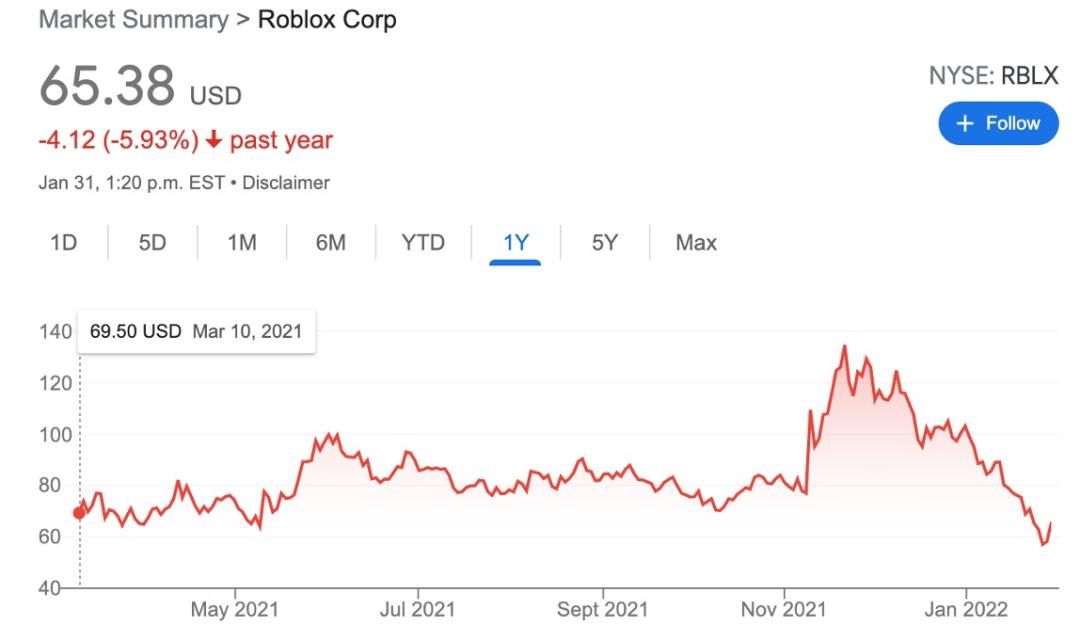Show the 1M price chart

click(x=242, y=242)
